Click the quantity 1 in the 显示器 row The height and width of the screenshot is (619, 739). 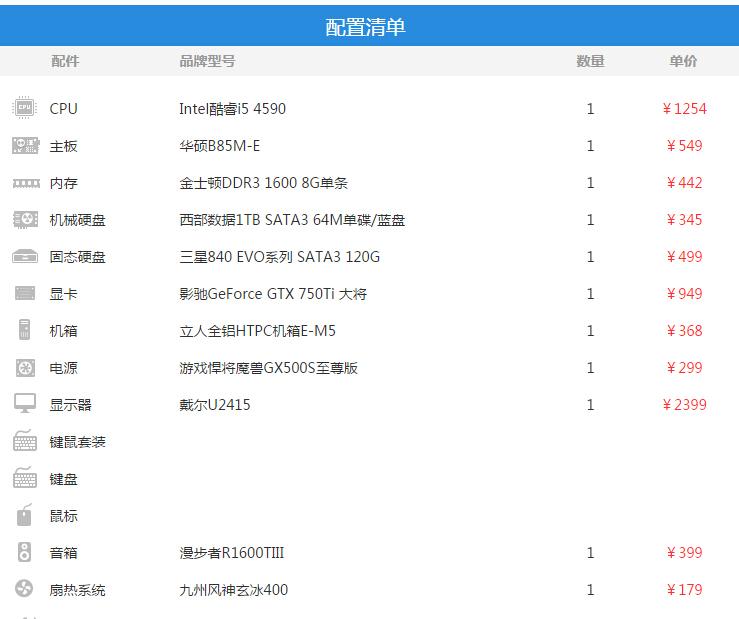pos(590,404)
